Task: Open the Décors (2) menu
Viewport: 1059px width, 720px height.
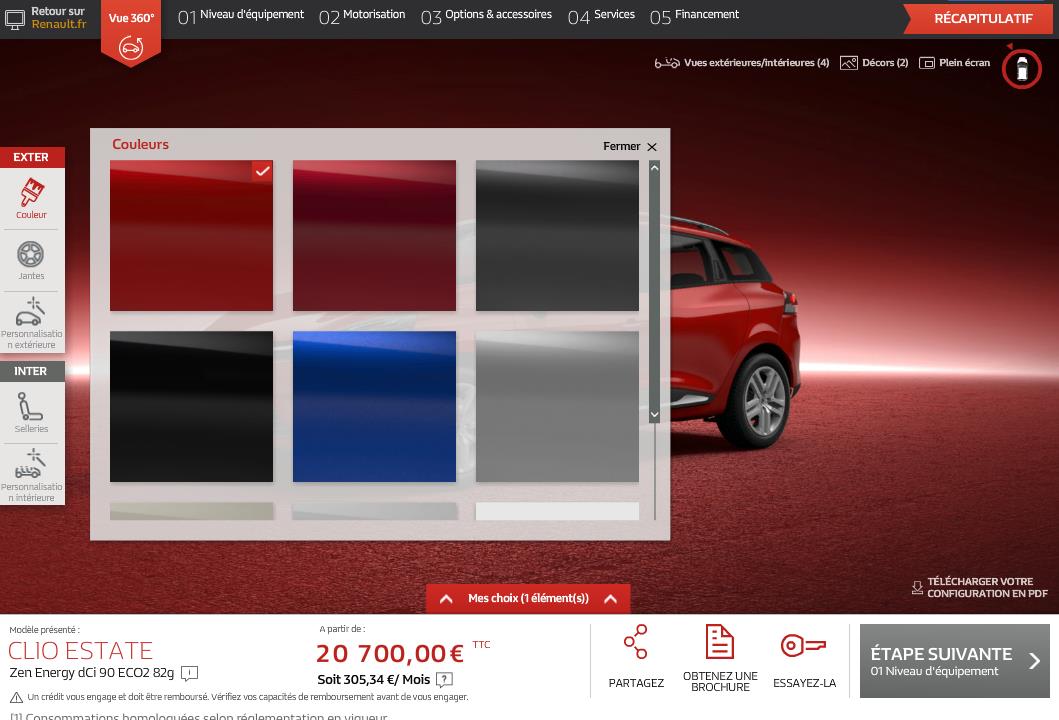Action: (x=885, y=63)
